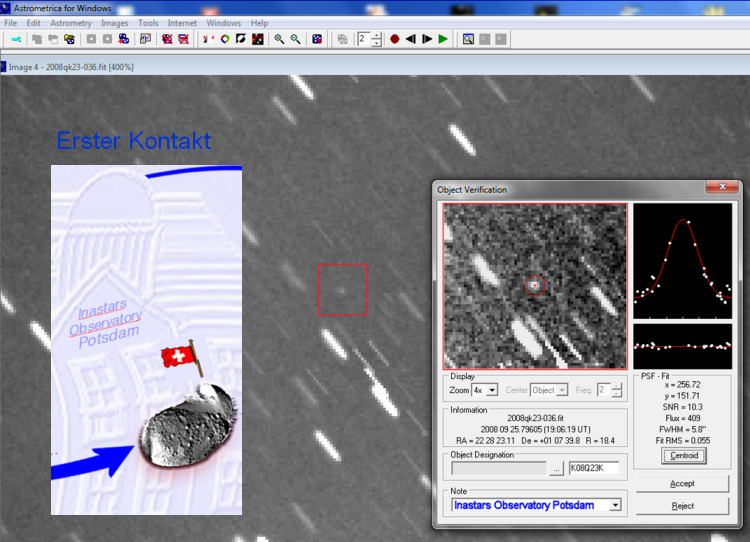Image resolution: width=750 pixels, height=542 pixels.
Task: Accept the object verification
Action: pos(683,483)
